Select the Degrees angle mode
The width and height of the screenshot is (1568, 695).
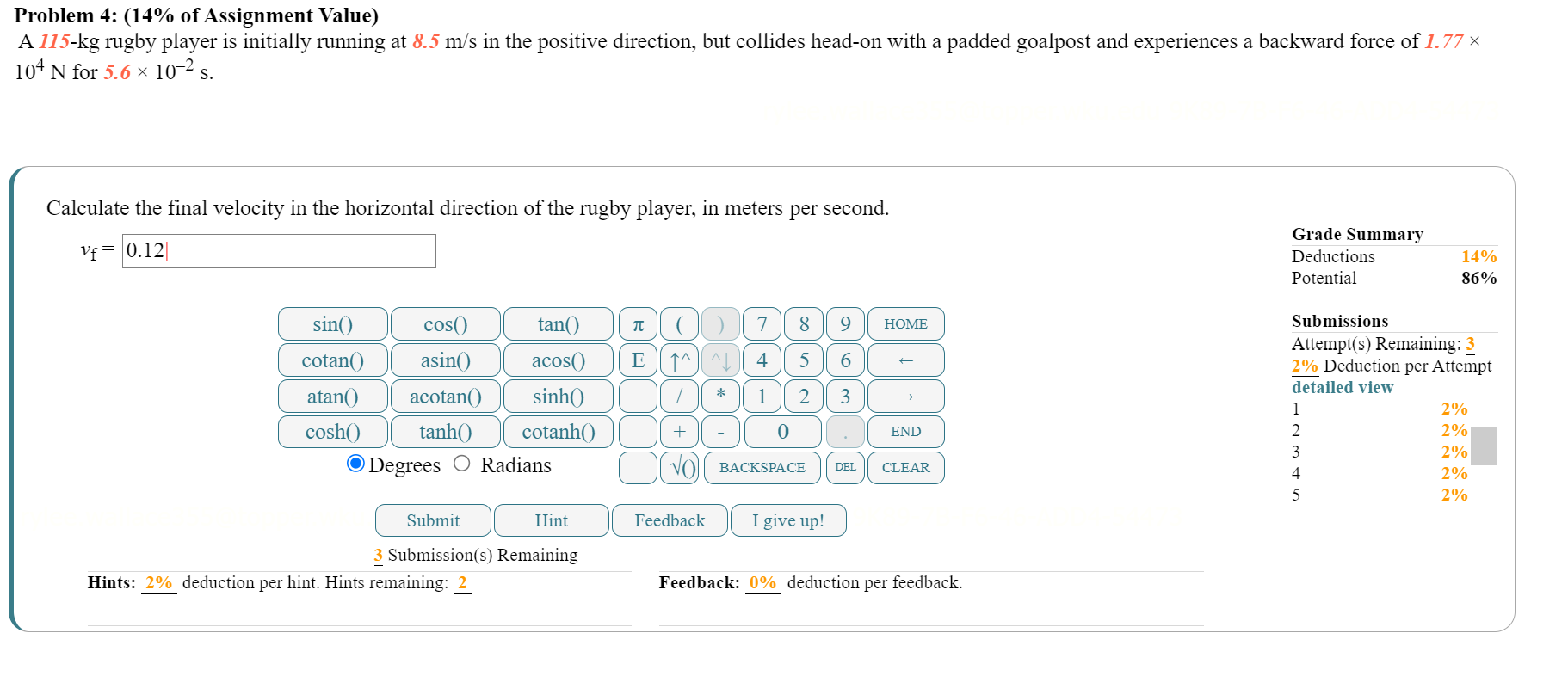click(x=355, y=464)
